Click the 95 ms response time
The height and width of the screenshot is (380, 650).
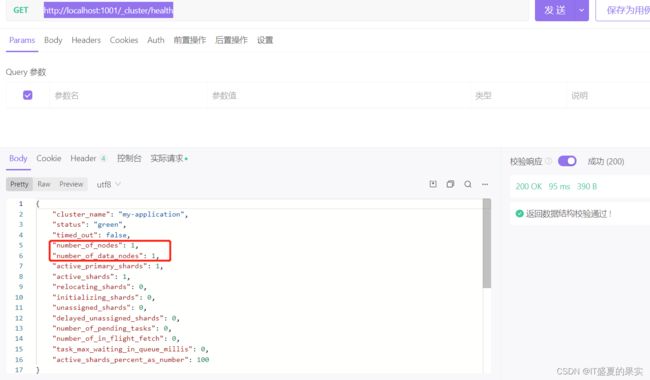tap(559, 186)
